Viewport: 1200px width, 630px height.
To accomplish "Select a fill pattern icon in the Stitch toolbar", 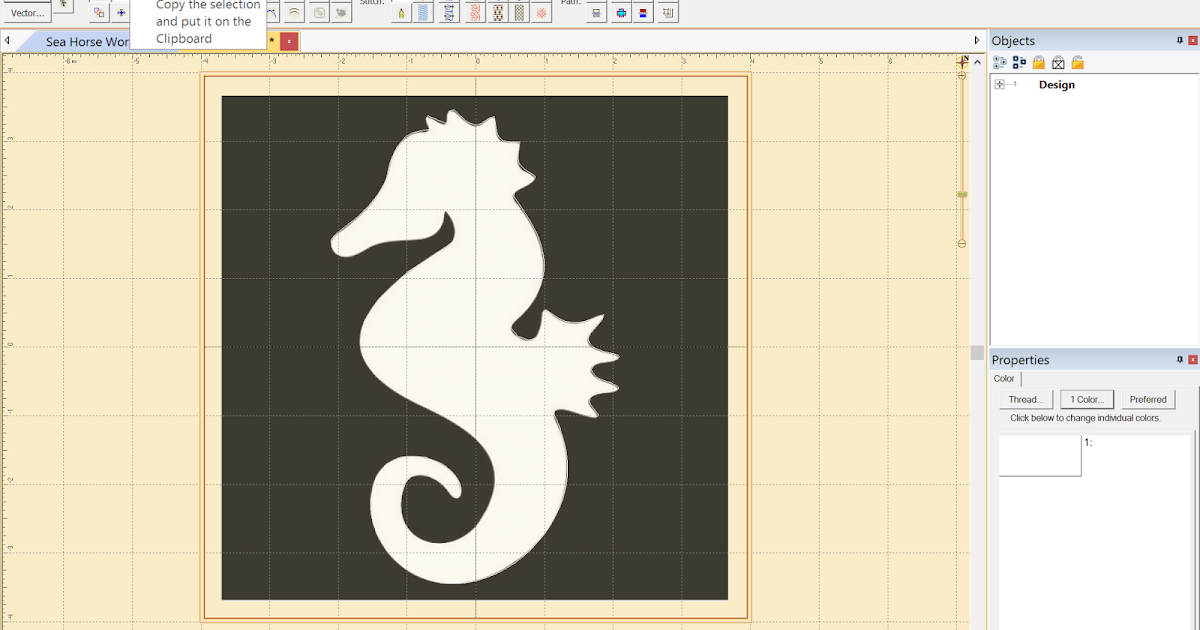I will (497, 12).
